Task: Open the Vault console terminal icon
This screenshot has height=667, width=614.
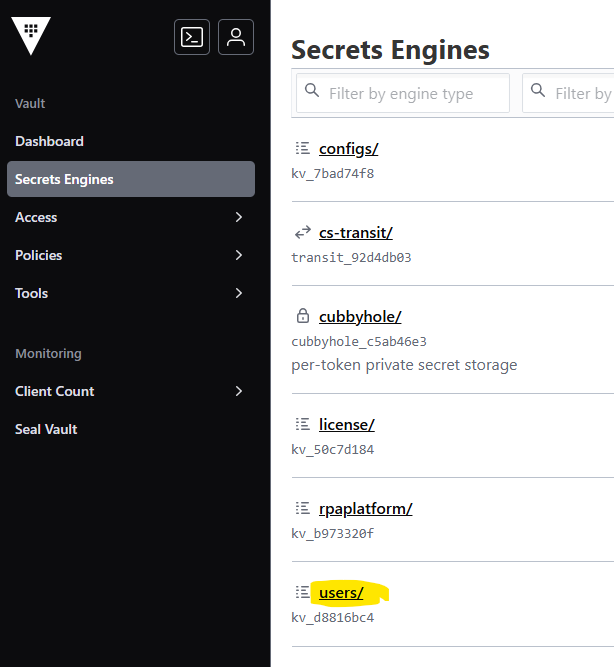Action: point(192,37)
